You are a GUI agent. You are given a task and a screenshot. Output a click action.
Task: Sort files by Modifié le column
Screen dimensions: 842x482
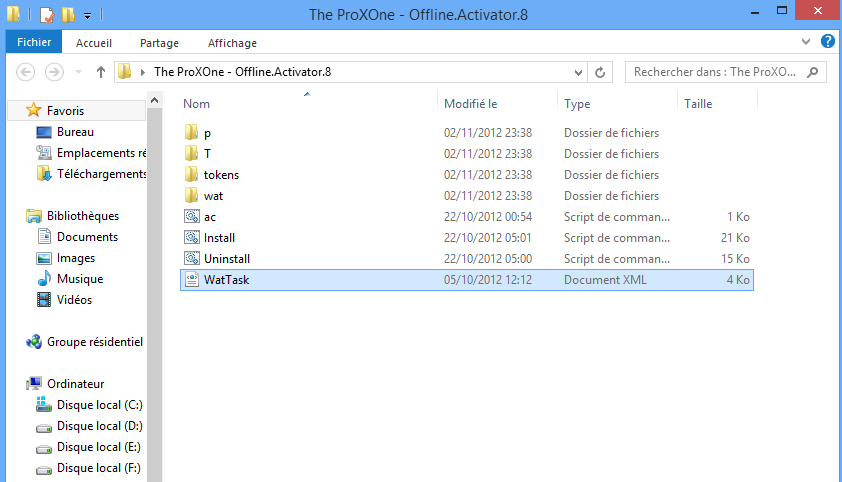click(470, 104)
